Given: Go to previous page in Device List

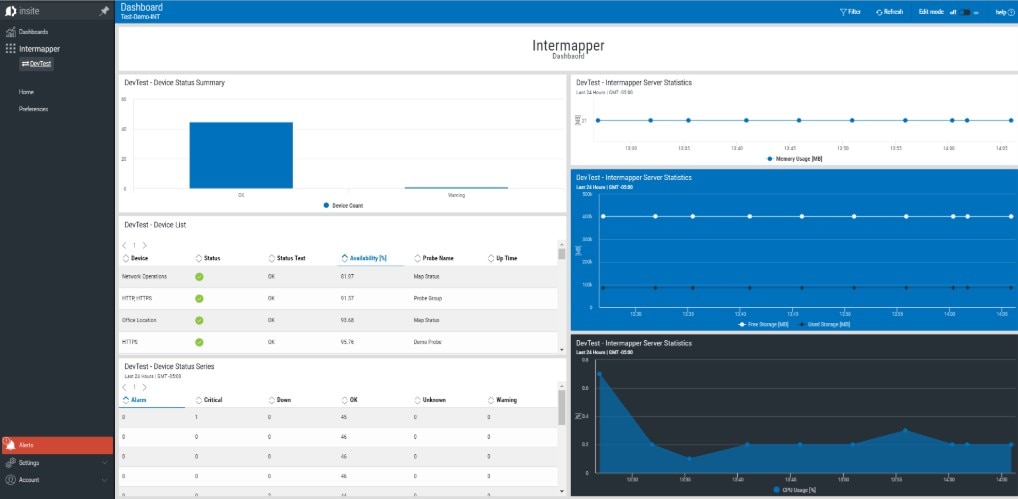Looking at the screenshot, I should tap(125, 245).
